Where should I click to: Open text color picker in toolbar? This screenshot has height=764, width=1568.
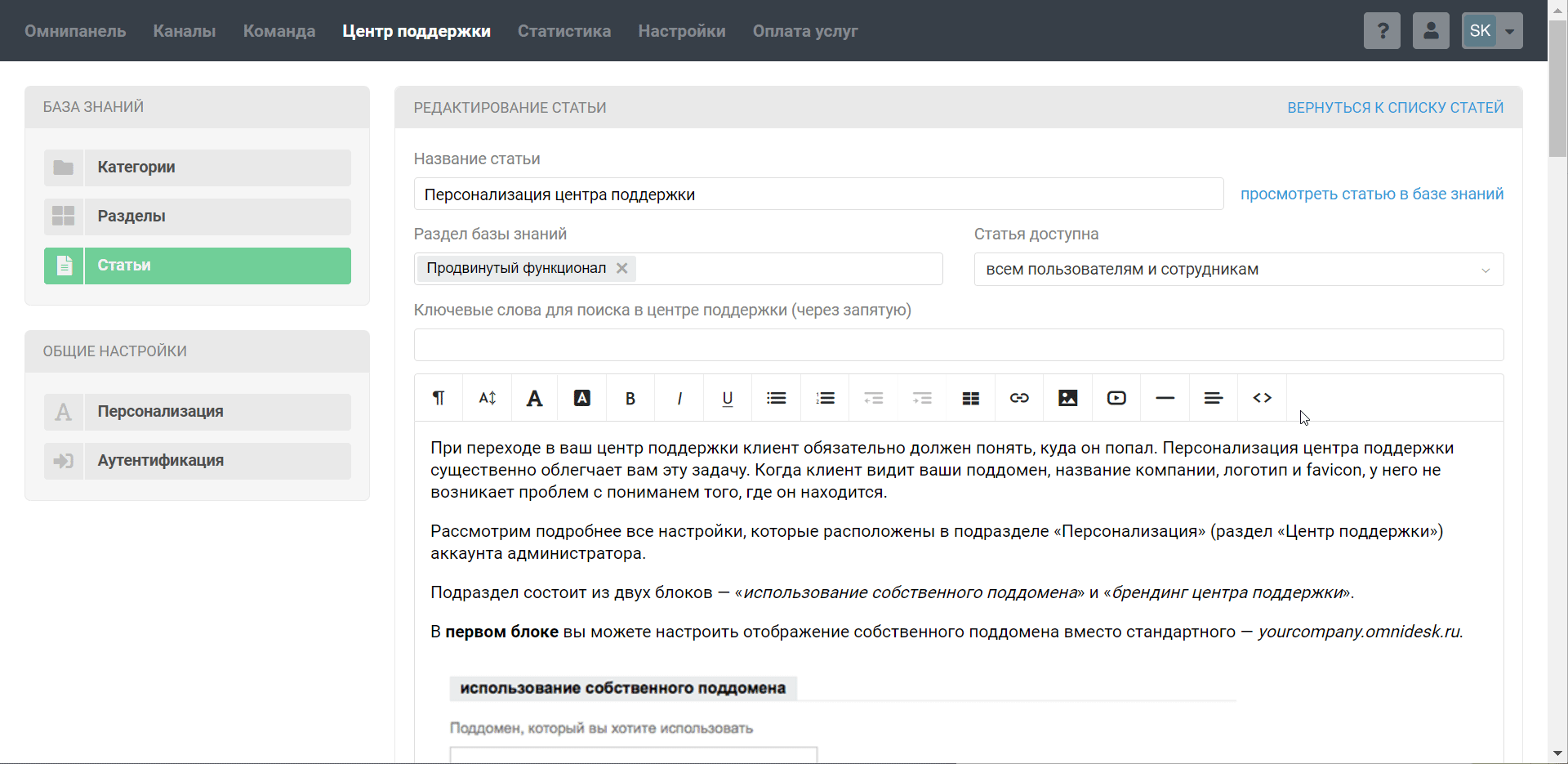[x=534, y=398]
